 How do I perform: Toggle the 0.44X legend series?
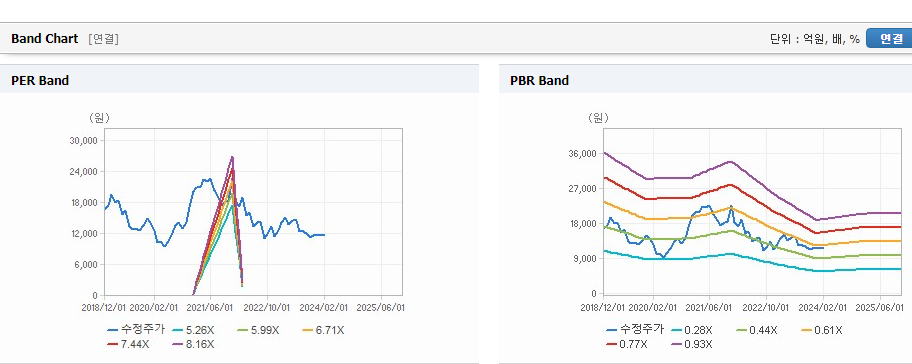tap(757, 330)
